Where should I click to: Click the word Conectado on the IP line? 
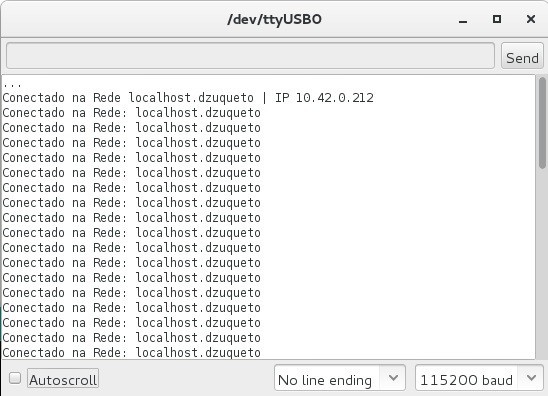point(34,98)
